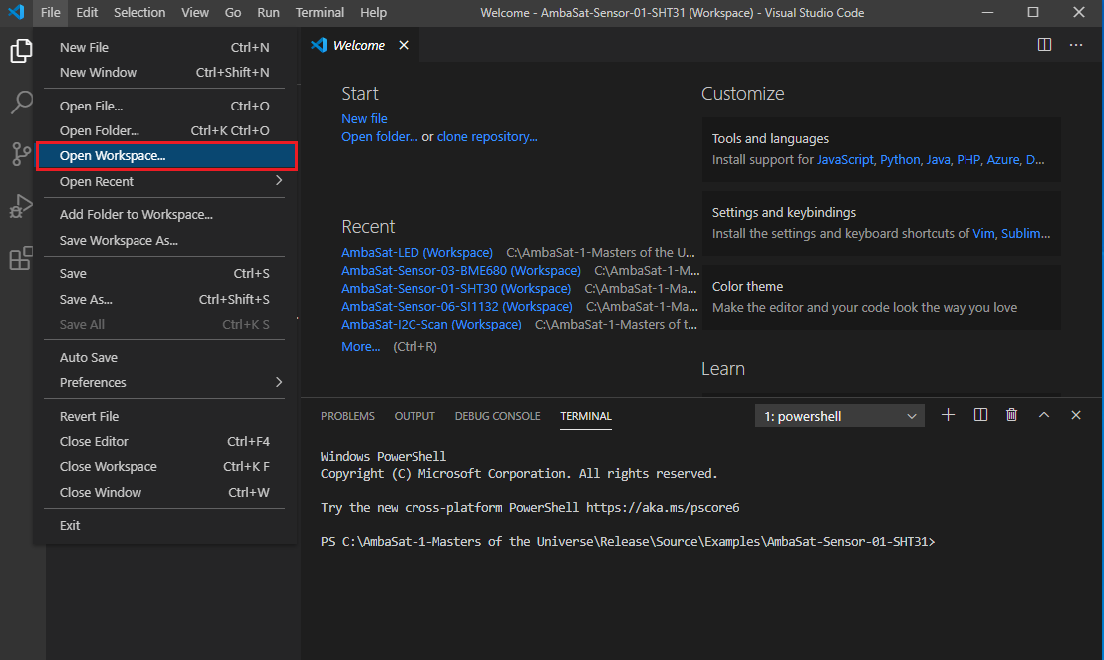1104x660 pixels.
Task: Select the Welcome editor tab
Action: coord(359,45)
